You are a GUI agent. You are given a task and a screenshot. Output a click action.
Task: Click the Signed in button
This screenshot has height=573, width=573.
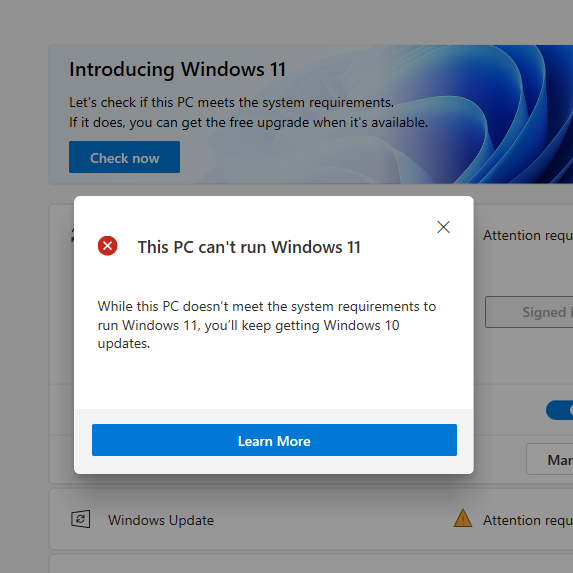(x=529, y=312)
